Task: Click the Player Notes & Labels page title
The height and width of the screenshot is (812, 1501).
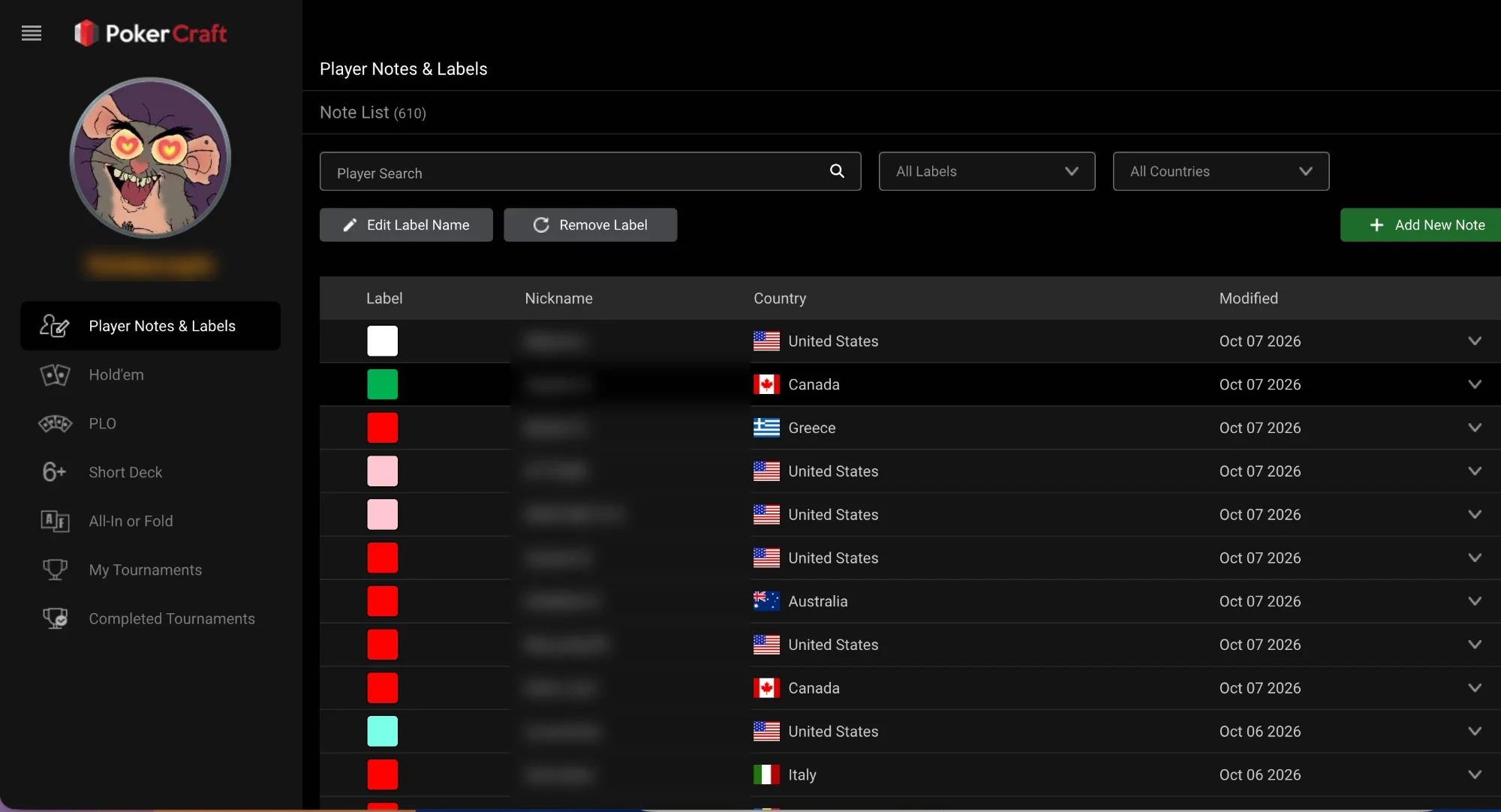Action: coord(403,69)
